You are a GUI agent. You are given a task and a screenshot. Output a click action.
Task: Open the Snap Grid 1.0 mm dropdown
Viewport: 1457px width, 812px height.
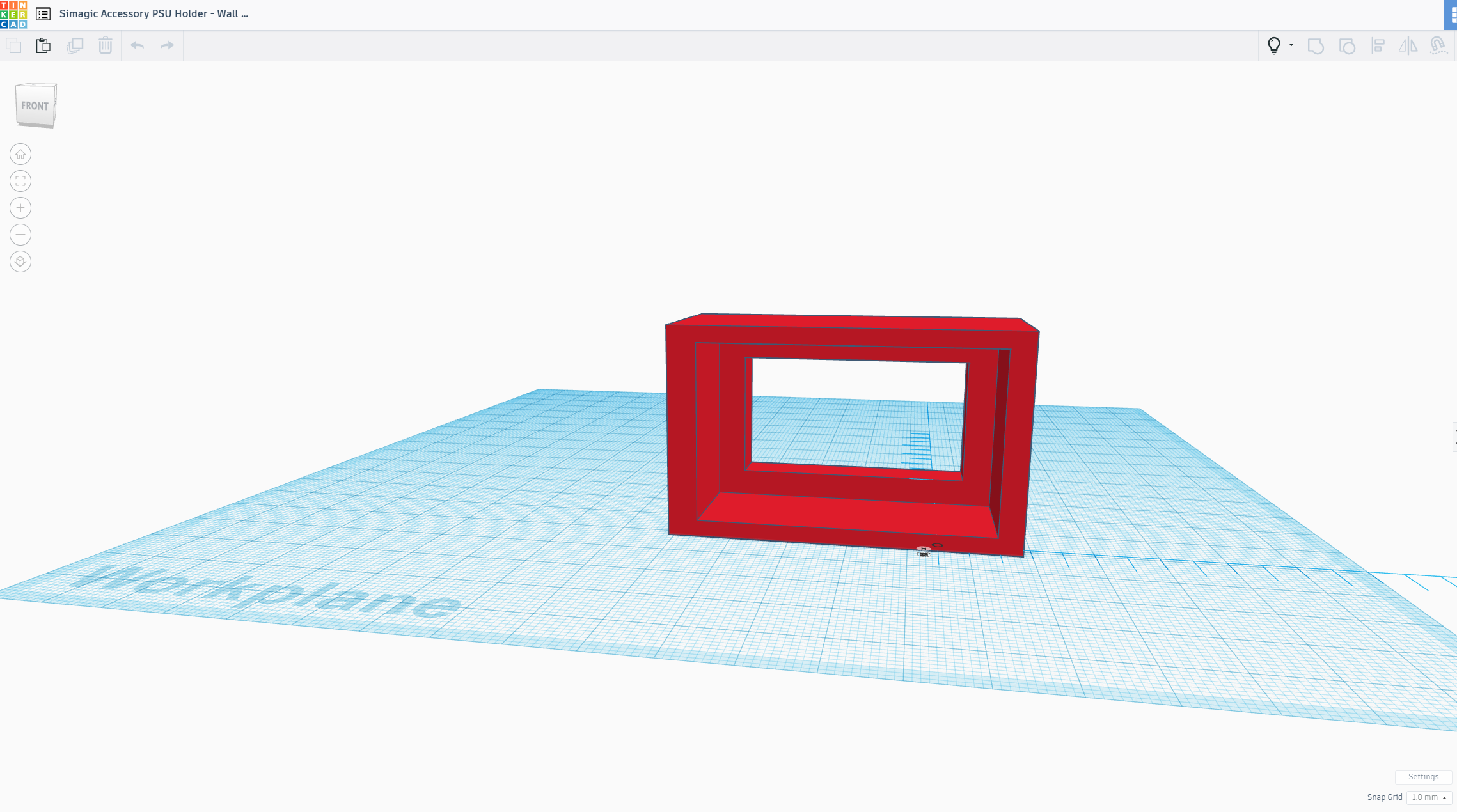tap(1429, 797)
